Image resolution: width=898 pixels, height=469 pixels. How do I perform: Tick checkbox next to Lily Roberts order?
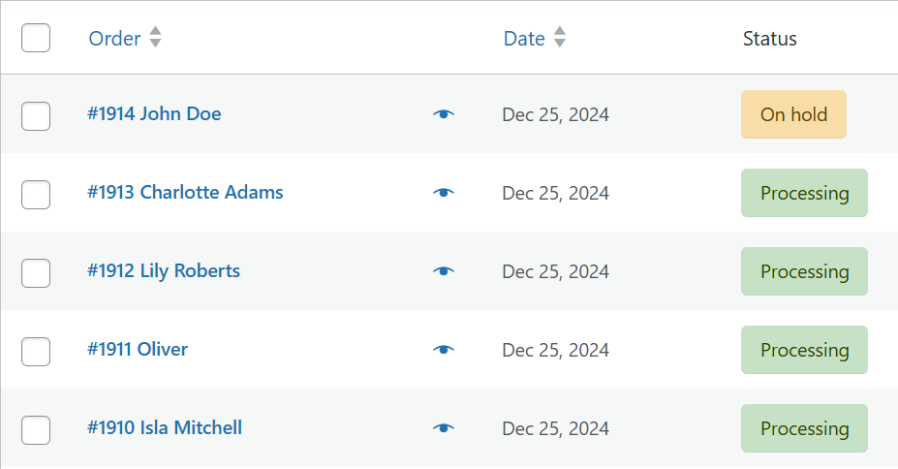[36, 272]
